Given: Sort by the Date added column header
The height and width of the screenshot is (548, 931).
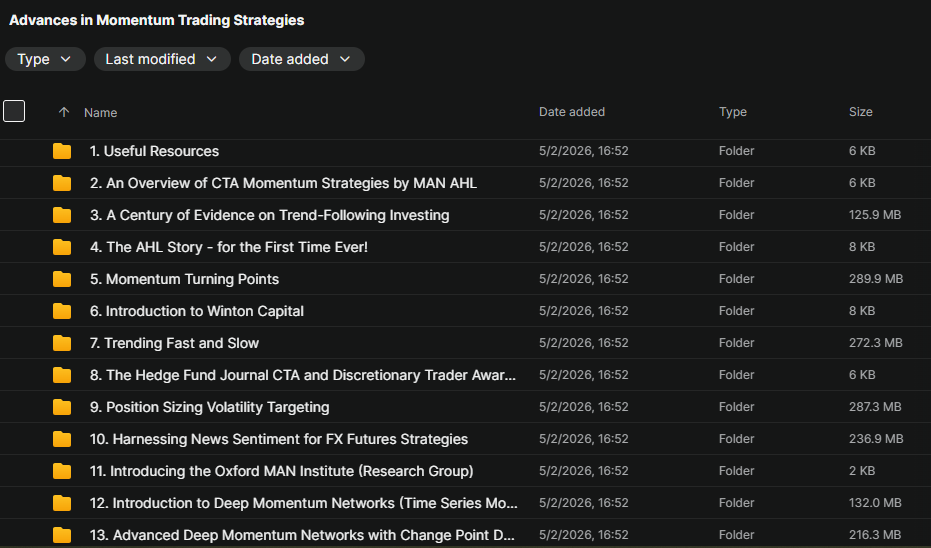Looking at the screenshot, I should pyautogui.click(x=572, y=112).
